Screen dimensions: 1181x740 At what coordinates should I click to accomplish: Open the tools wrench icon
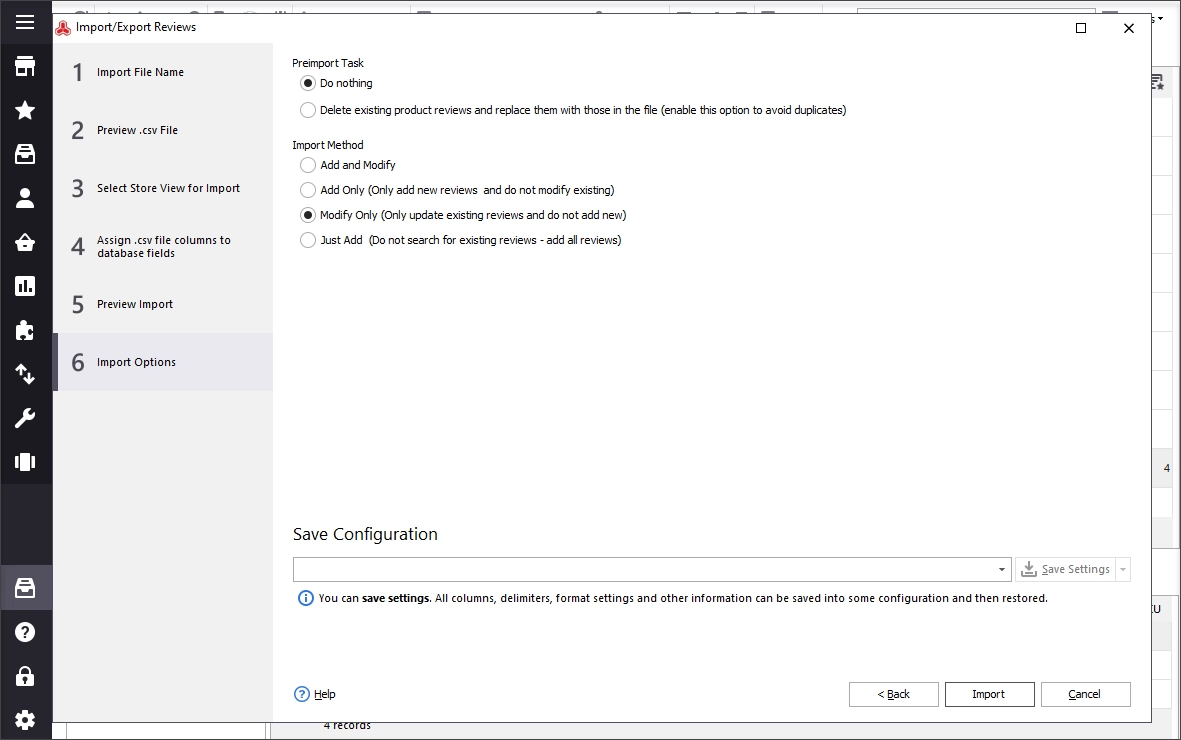click(25, 417)
